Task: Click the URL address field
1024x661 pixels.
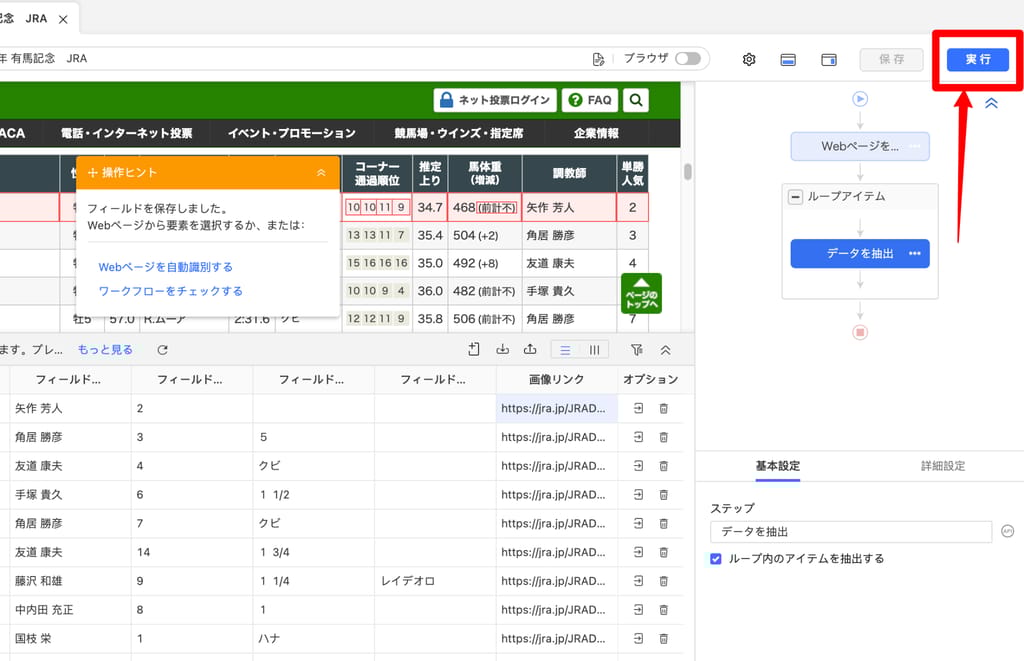Action: [294, 59]
